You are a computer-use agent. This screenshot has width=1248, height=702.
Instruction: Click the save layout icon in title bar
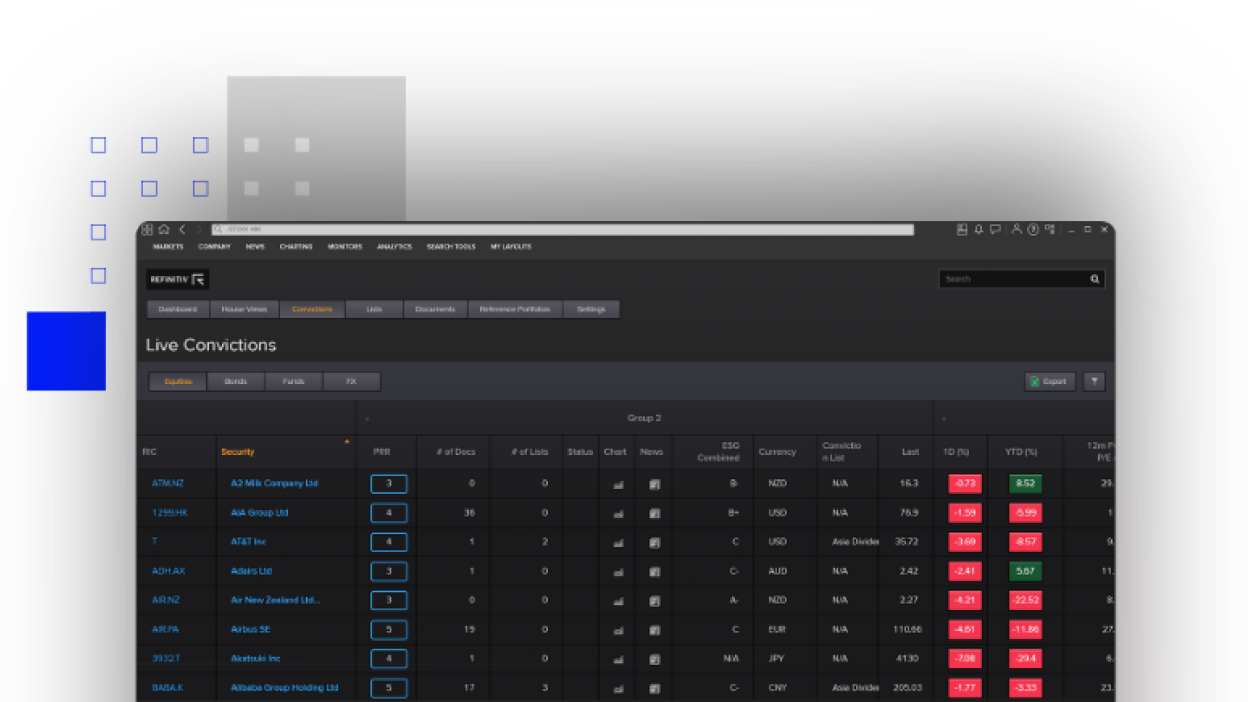coord(962,229)
